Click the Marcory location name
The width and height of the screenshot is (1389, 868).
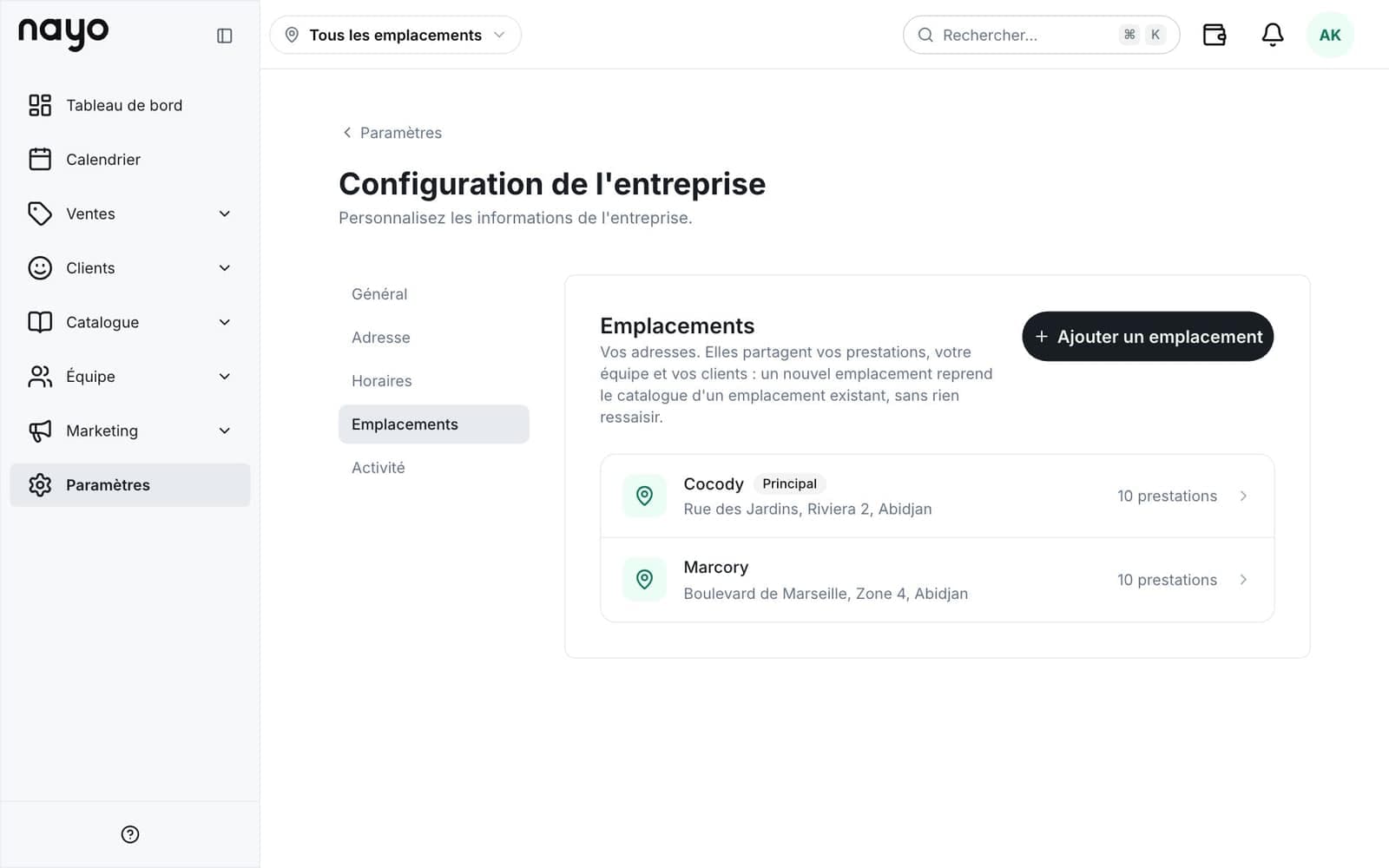pyautogui.click(x=715, y=567)
